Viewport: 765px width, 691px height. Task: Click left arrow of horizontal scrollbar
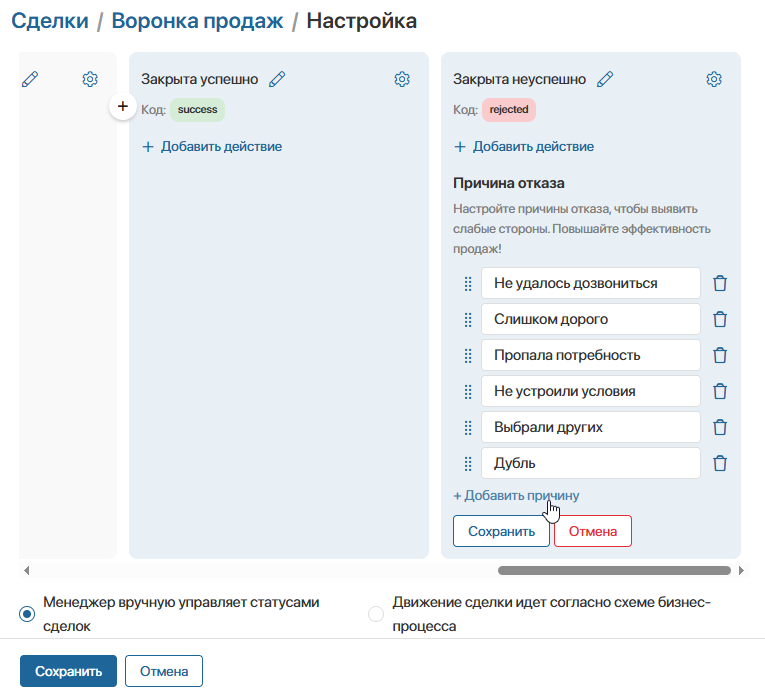(27, 570)
